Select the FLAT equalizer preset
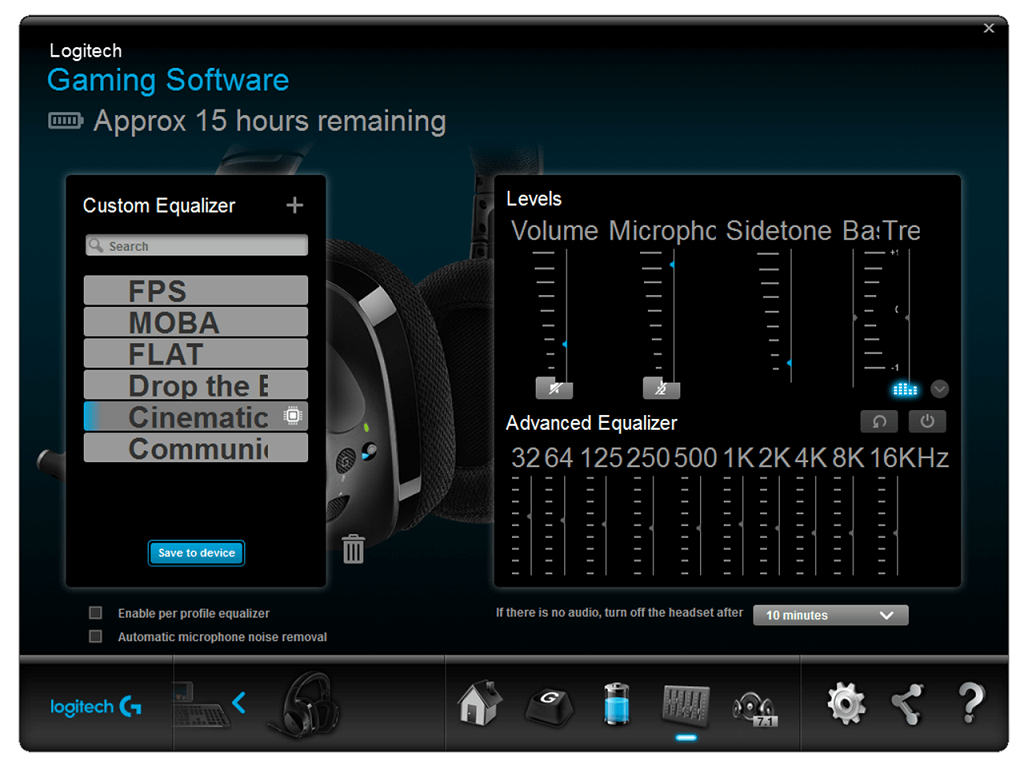1024x773 pixels. point(196,353)
